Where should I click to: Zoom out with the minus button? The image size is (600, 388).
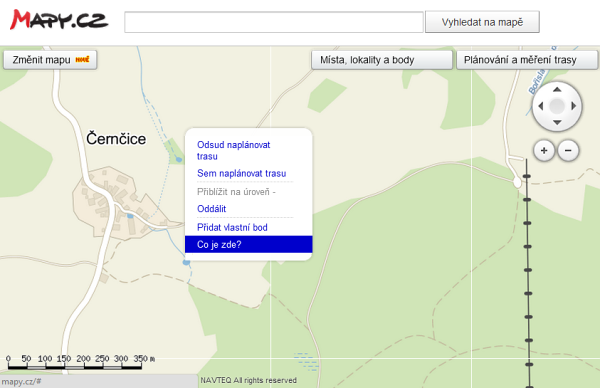coord(568,150)
